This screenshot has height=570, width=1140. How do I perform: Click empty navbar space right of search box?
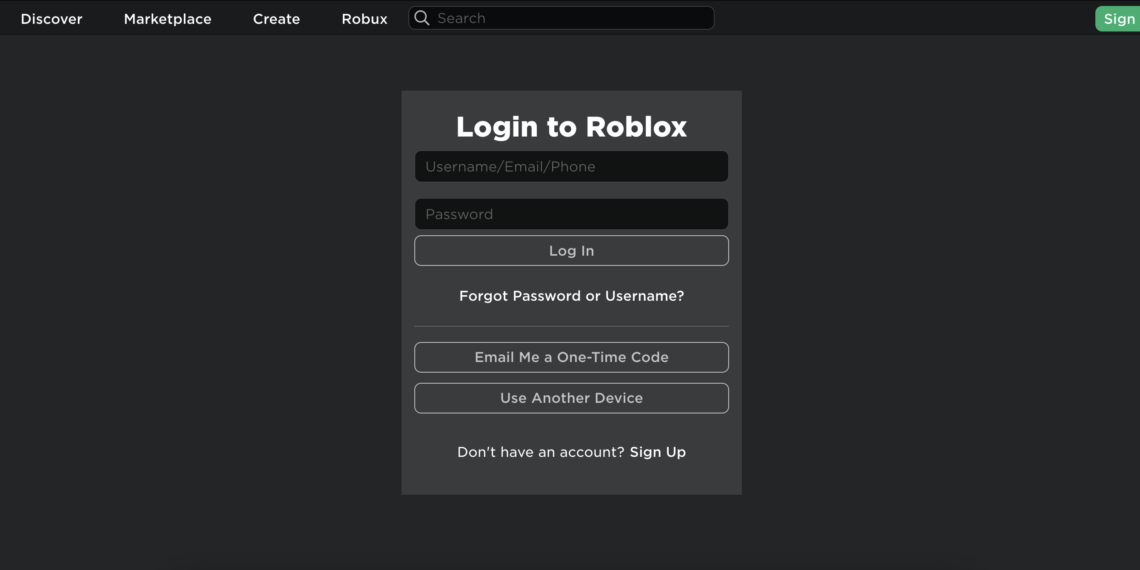pos(900,18)
